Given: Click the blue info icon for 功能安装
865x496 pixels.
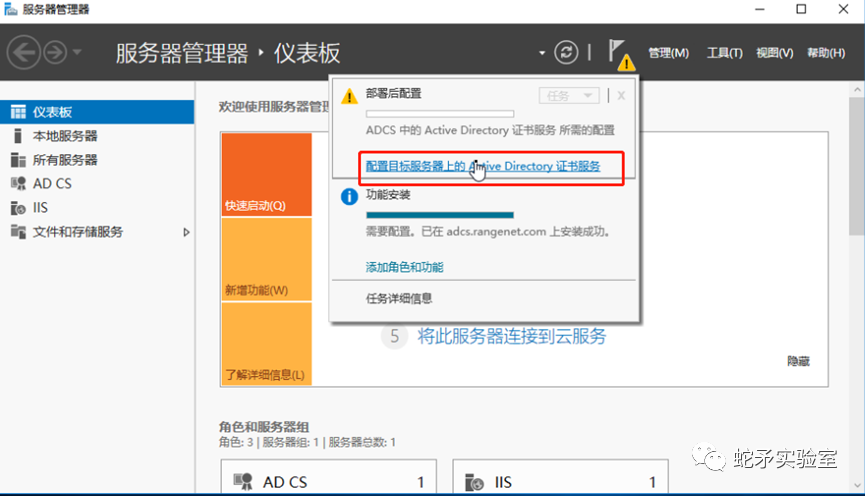Looking at the screenshot, I should point(349,196).
